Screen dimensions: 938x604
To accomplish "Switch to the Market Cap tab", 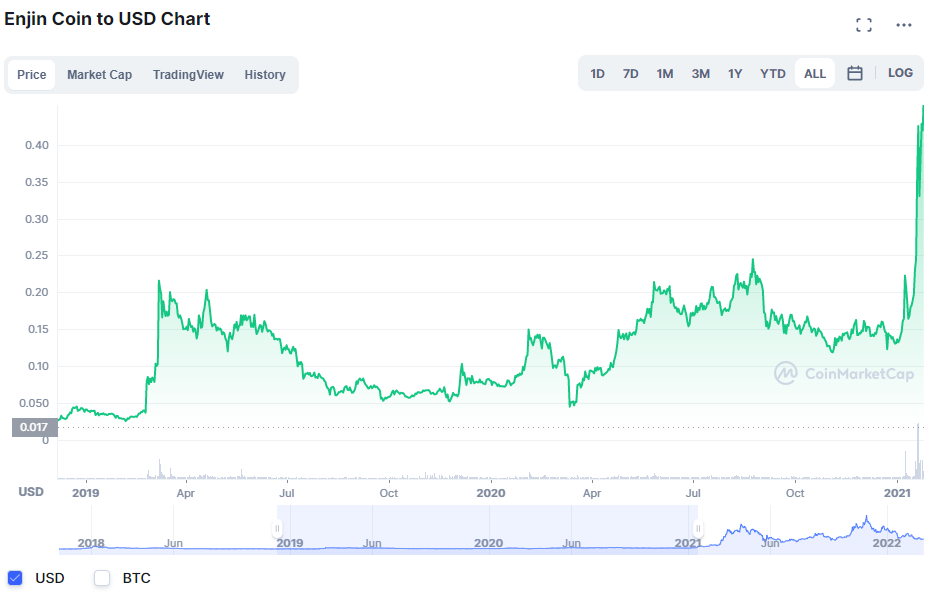I will 99,74.
